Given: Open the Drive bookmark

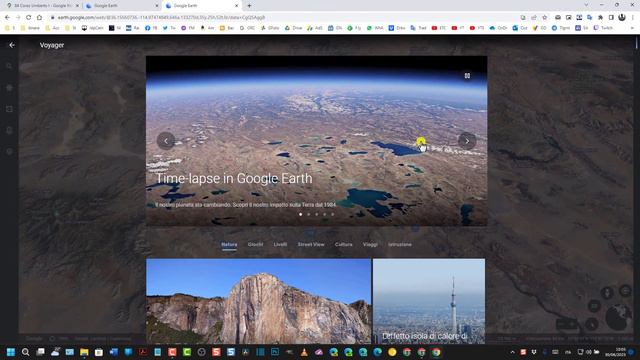Looking at the screenshot, I should click(293, 28).
